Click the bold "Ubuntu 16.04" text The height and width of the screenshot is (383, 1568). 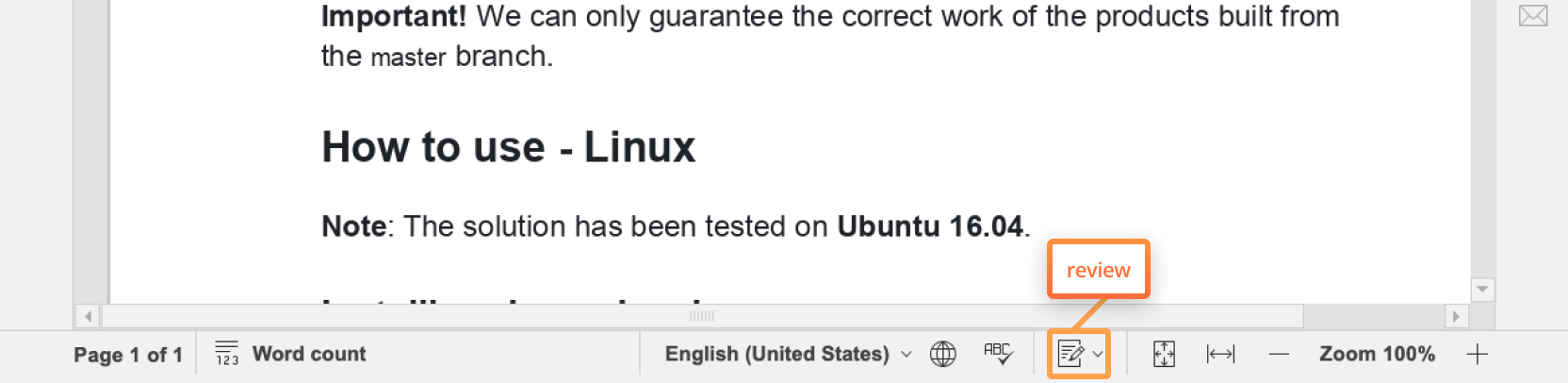[x=930, y=226]
